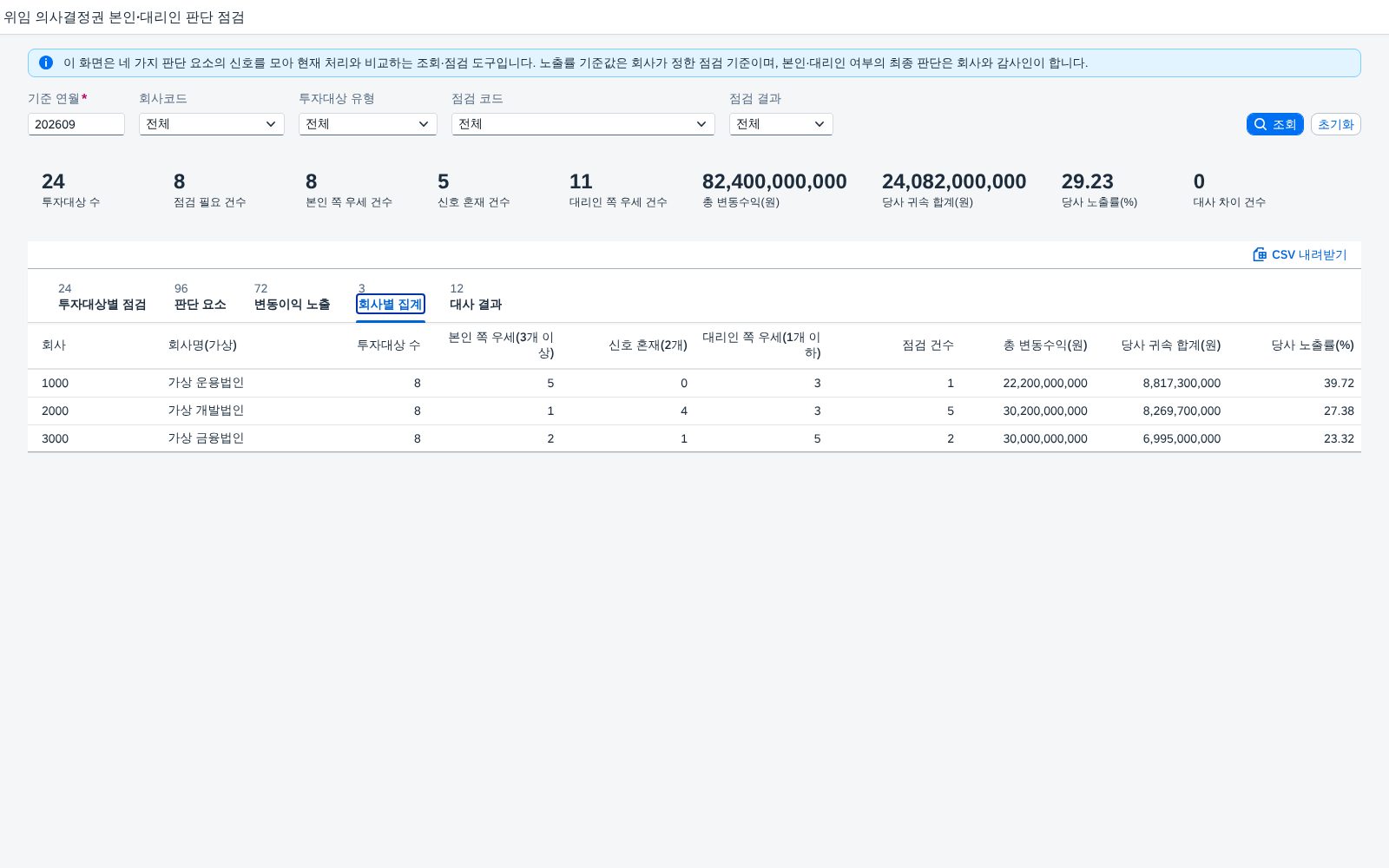Click the 초기화 reset button
This screenshot has width=1389, height=868.
coord(1336,124)
